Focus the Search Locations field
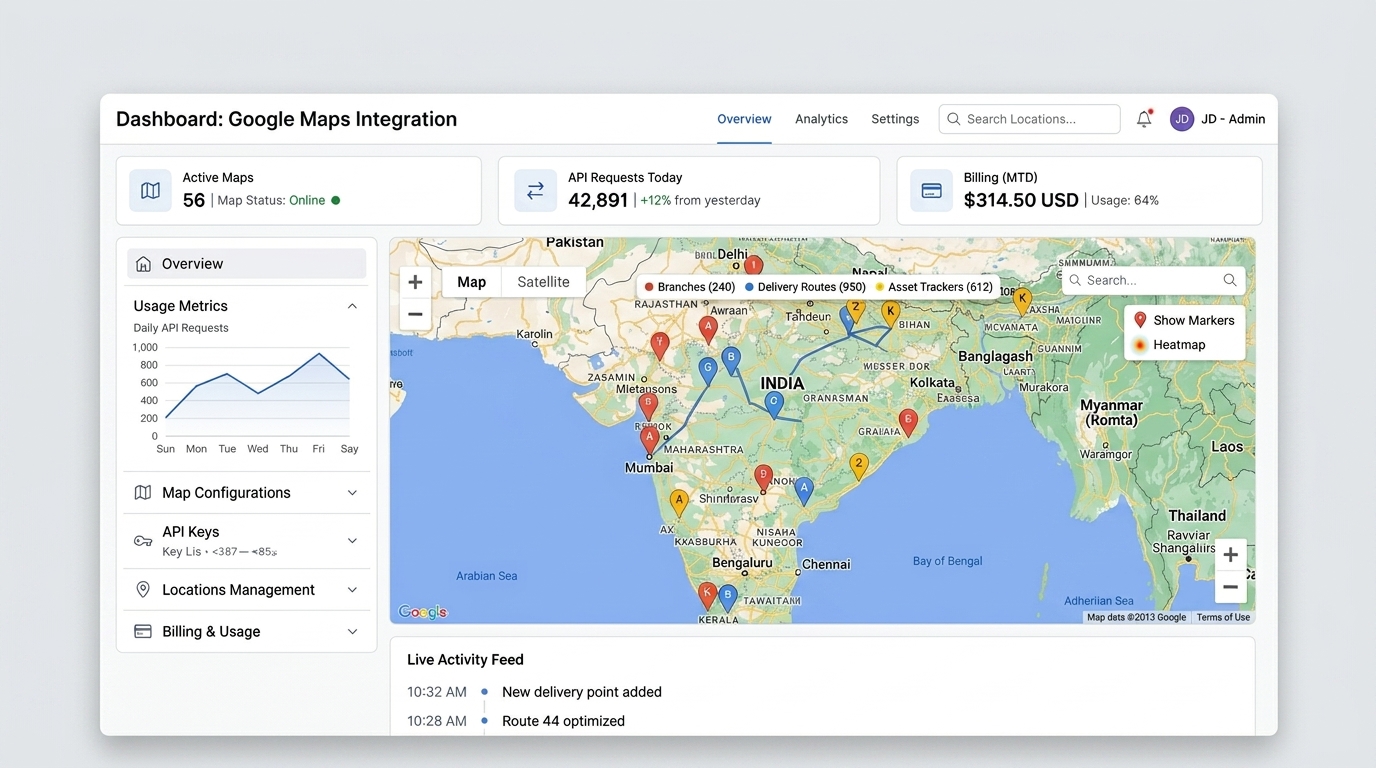This screenshot has width=1376, height=768. 1029,119
